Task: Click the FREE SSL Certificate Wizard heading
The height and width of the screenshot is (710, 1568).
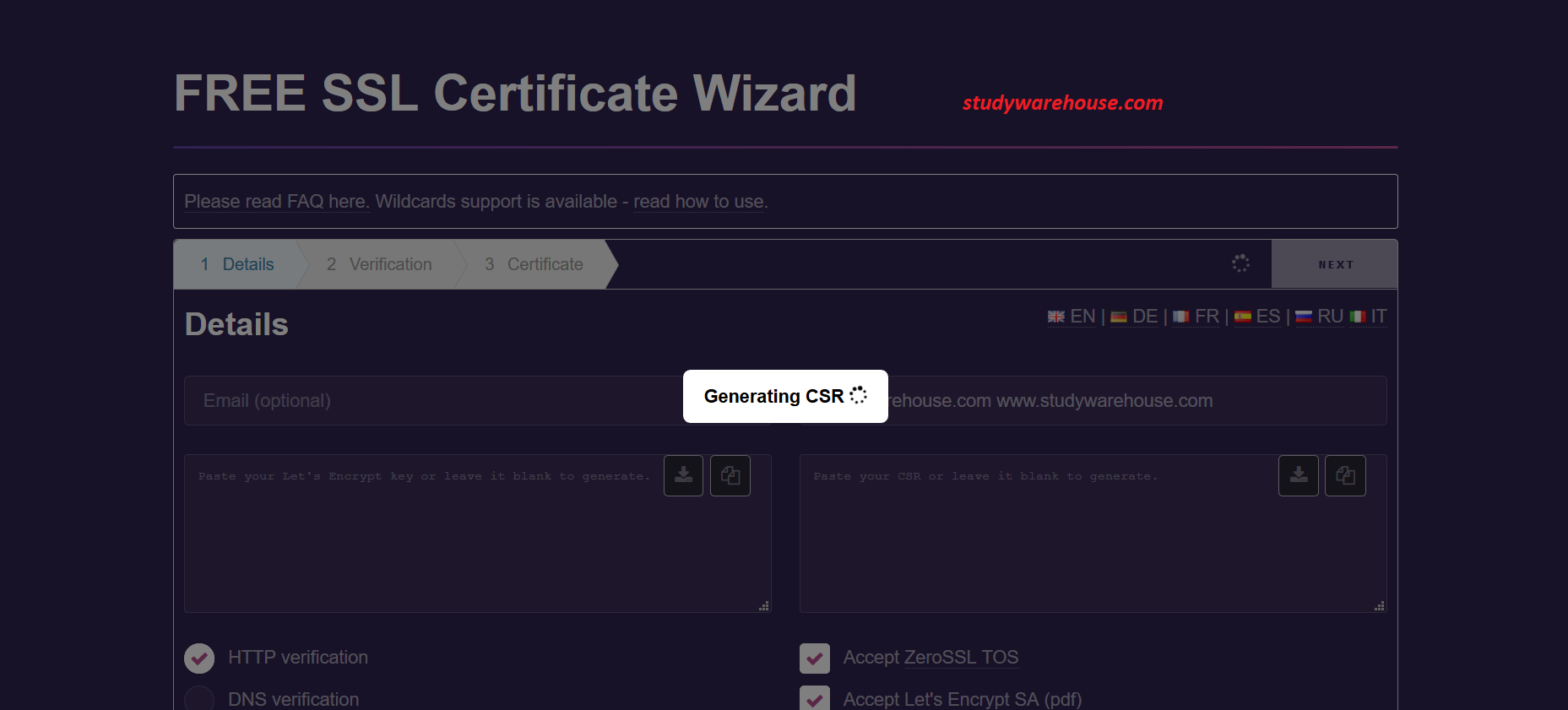Action: pyautogui.click(x=515, y=93)
